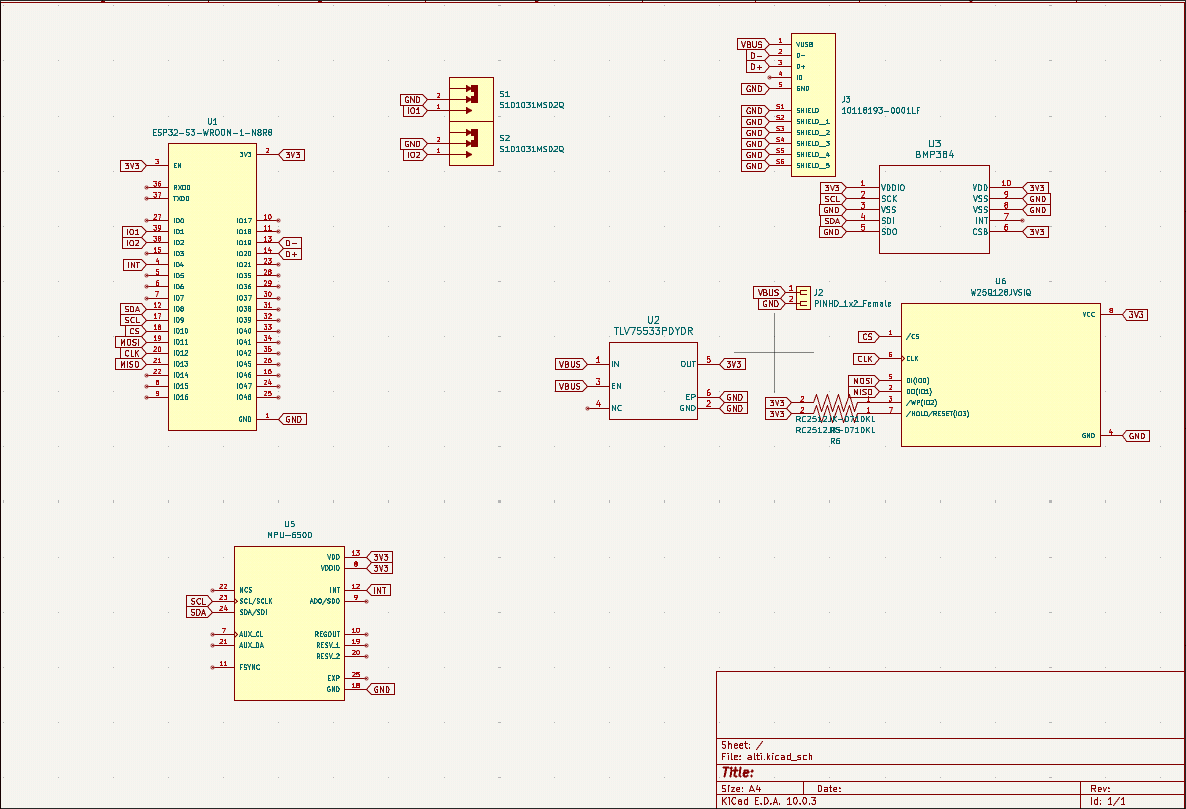
Task: Click the 'W25Q128JVSIQ' value text
Action: click(x=1001, y=293)
